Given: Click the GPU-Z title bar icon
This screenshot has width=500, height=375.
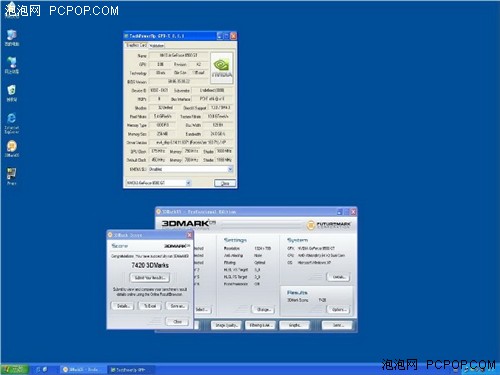Looking at the screenshot, I should click(126, 36).
